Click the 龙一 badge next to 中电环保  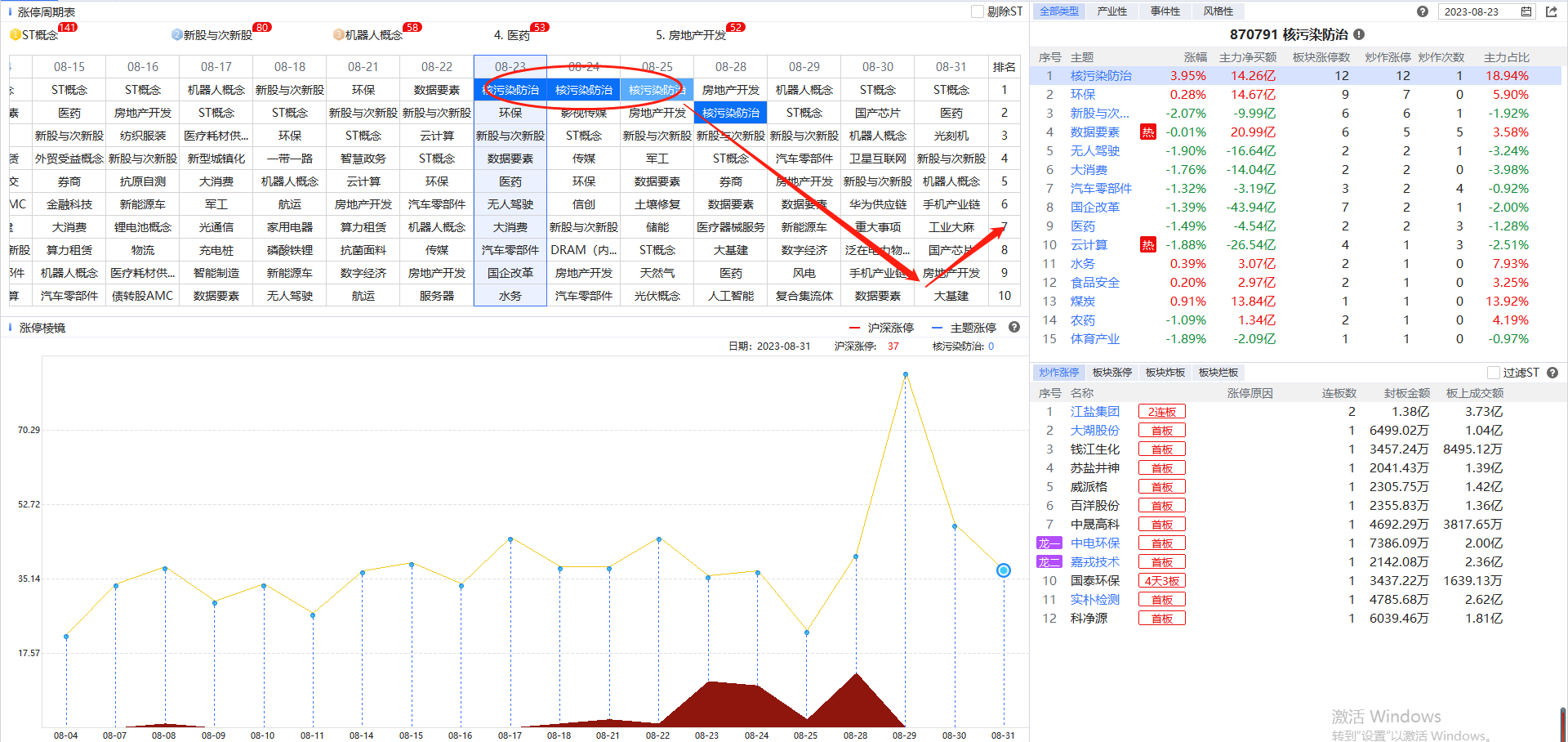(1049, 543)
